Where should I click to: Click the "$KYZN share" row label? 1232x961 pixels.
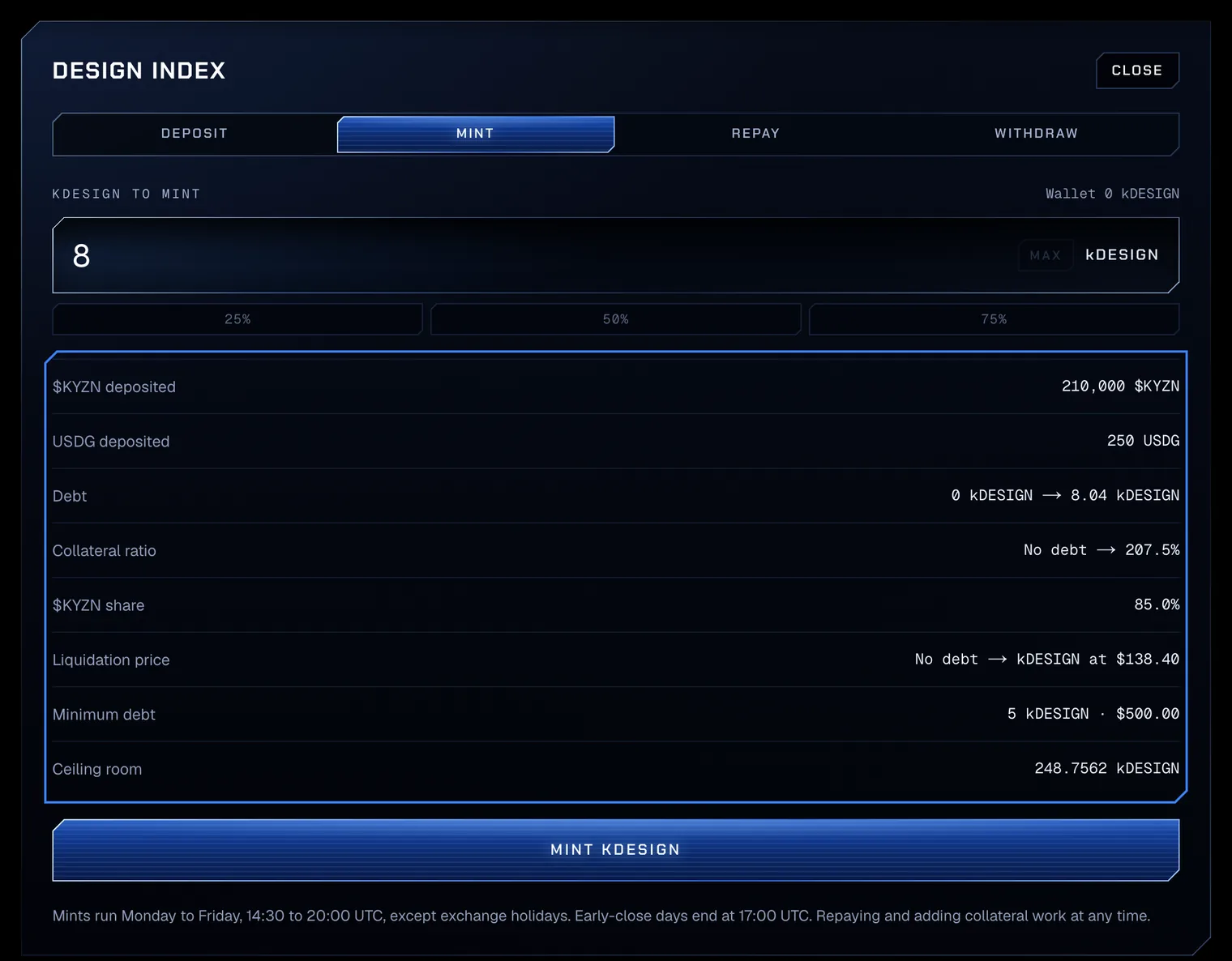[x=99, y=605]
